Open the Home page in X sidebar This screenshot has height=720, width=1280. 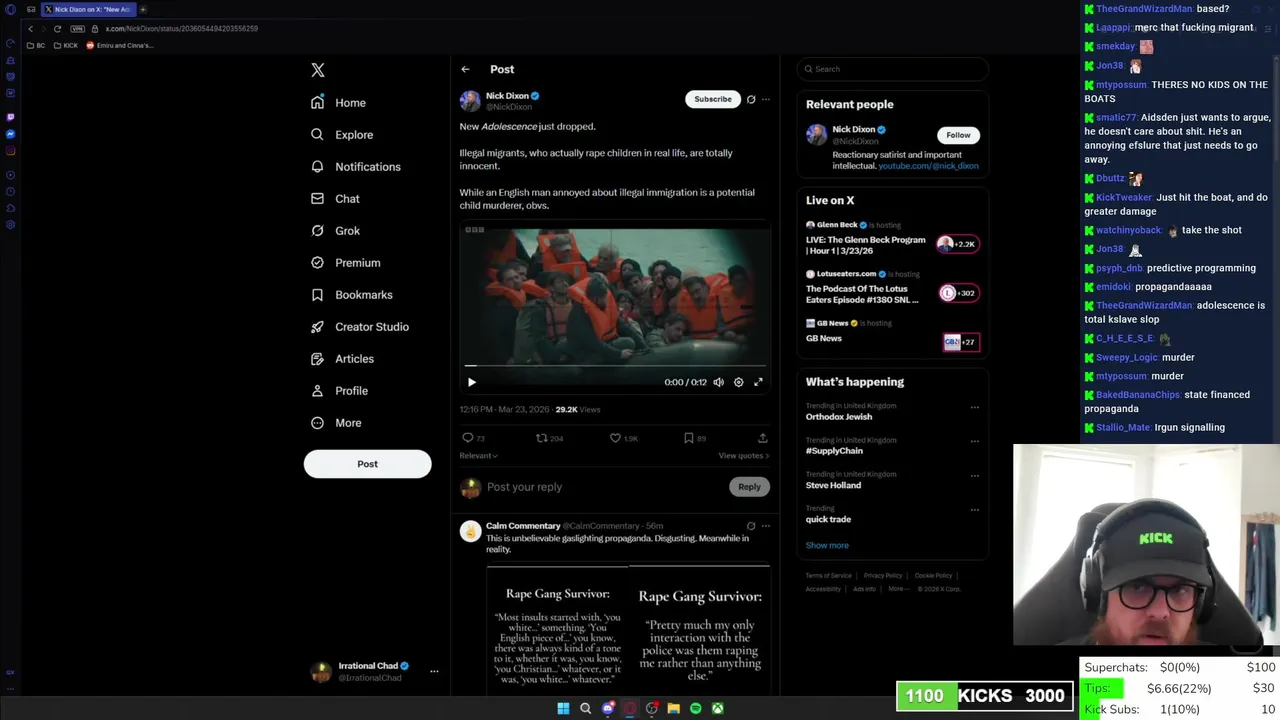(338, 103)
